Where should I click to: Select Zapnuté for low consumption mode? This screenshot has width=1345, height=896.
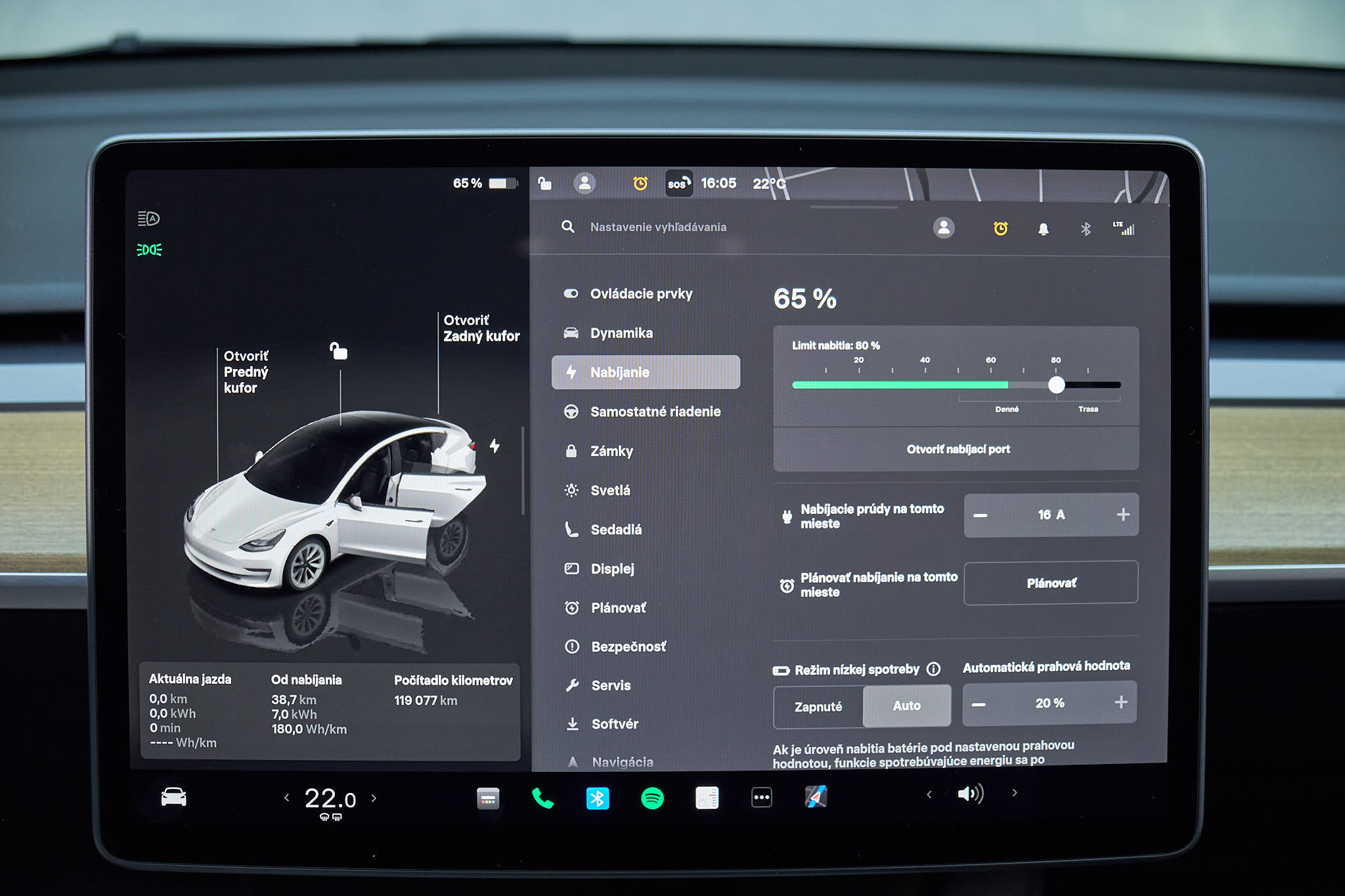click(818, 707)
